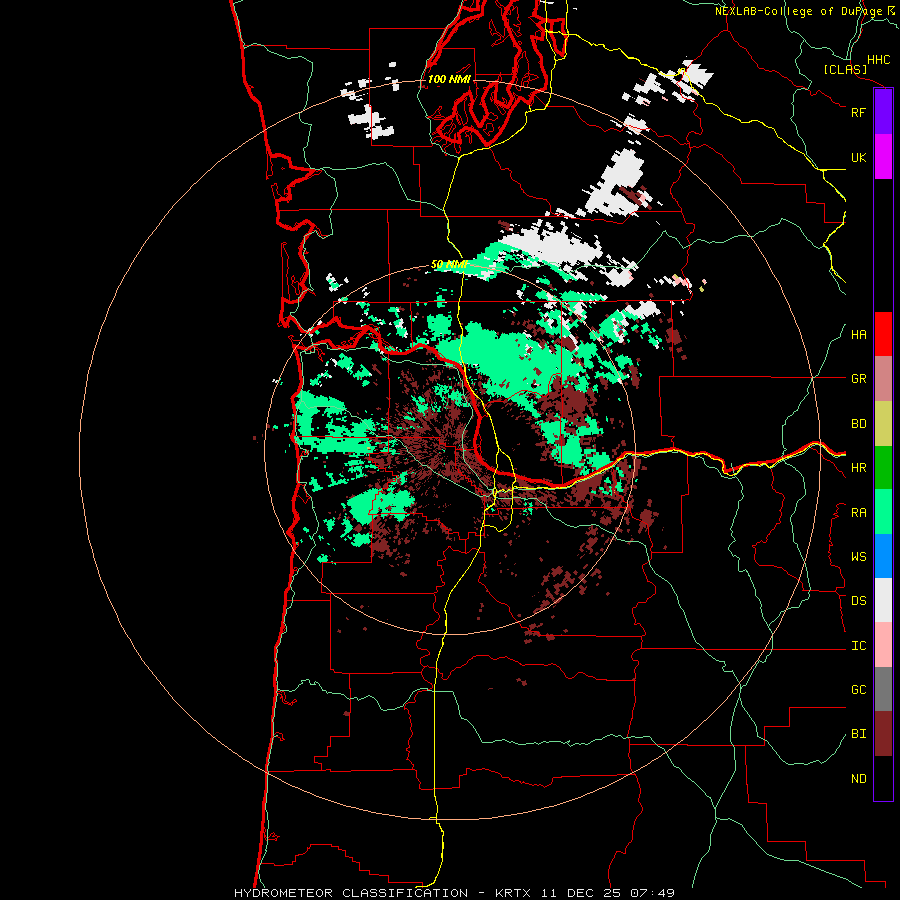Click the BI legend label
The image size is (900, 900).
pos(858,734)
